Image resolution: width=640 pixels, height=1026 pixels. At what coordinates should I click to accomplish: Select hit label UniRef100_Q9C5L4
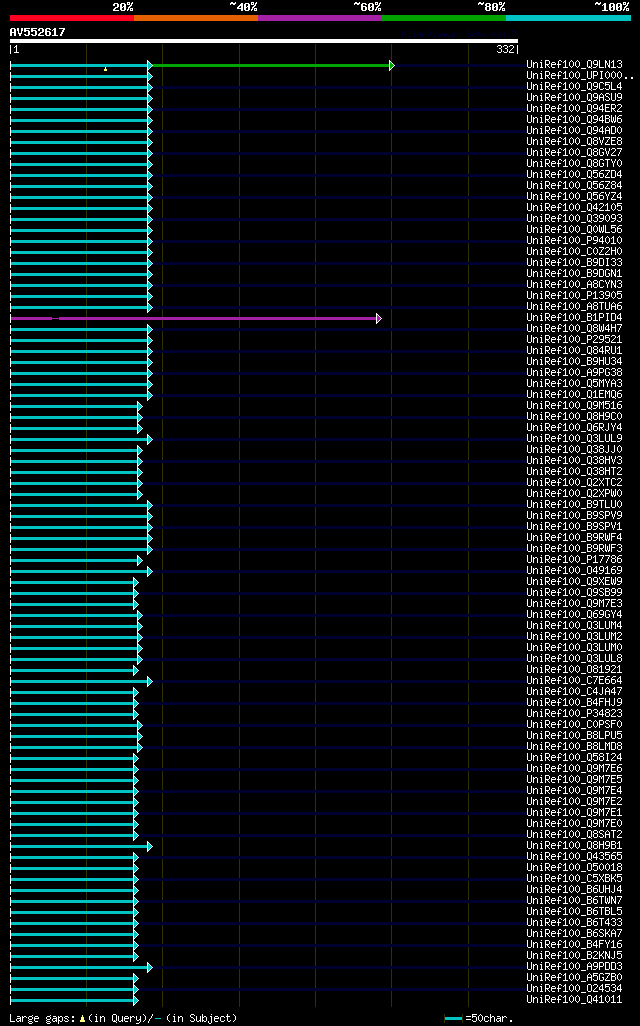[575, 86]
